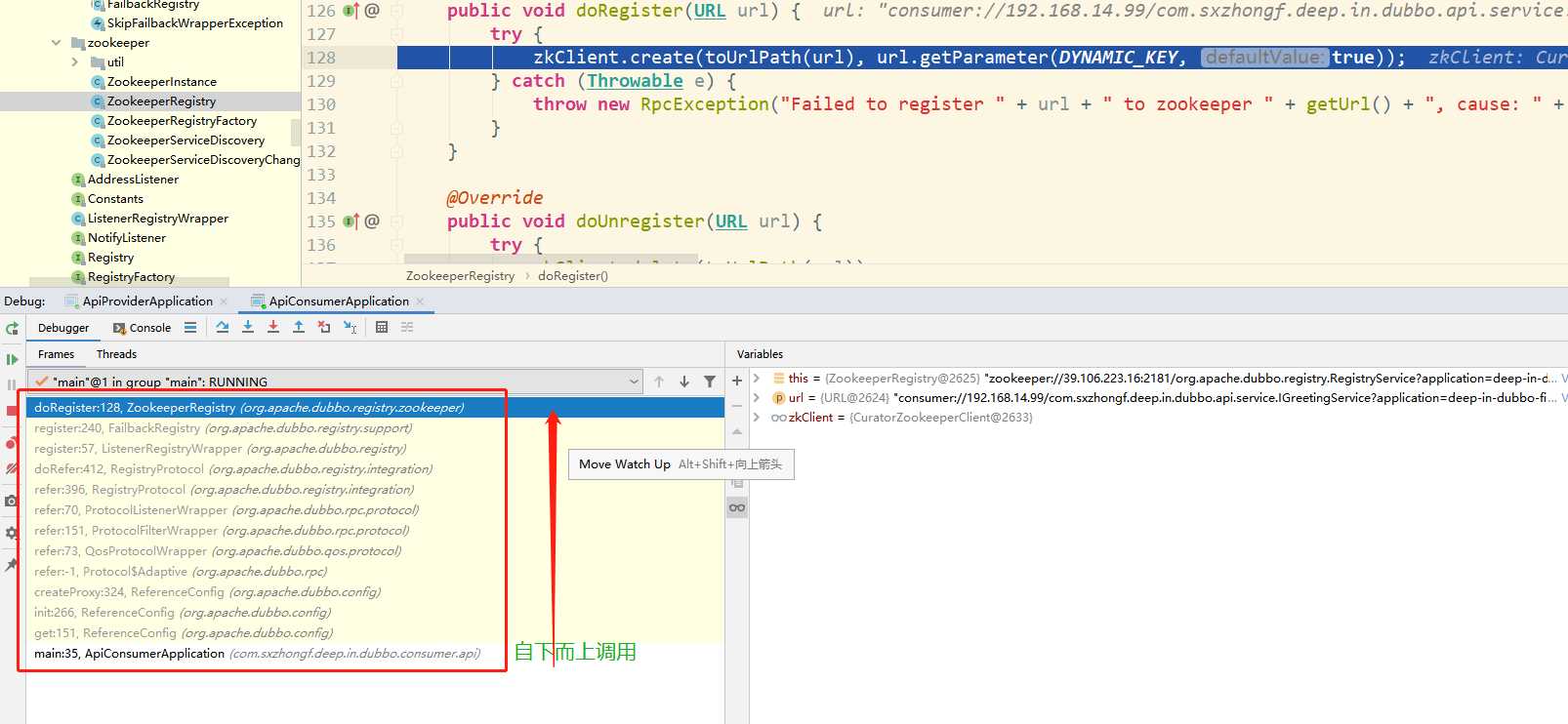This screenshot has width=1568, height=724.
Task: Click the URL type link in doUnregister signature
Action: [x=731, y=221]
